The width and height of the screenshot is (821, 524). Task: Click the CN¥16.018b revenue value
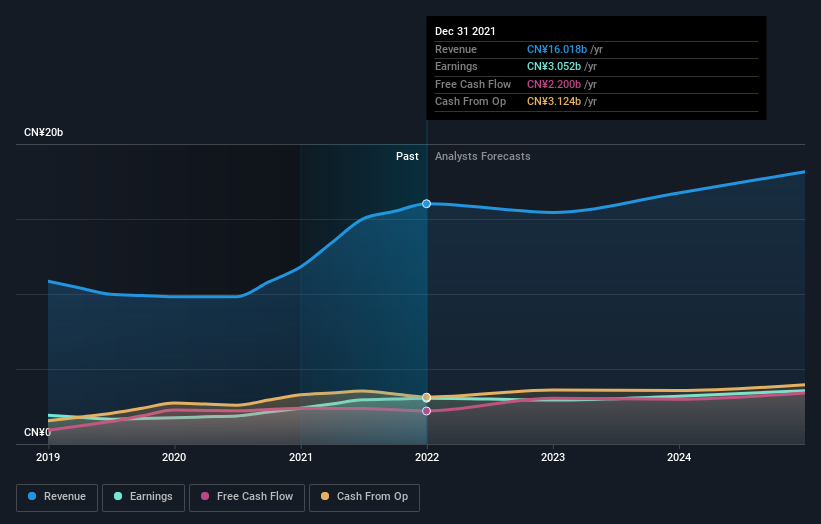(557, 49)
